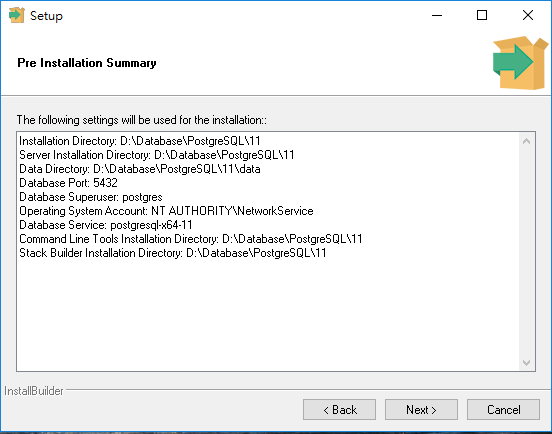
Task: Click the Stack Builder Installation Directory line
Action: point(173,253)
